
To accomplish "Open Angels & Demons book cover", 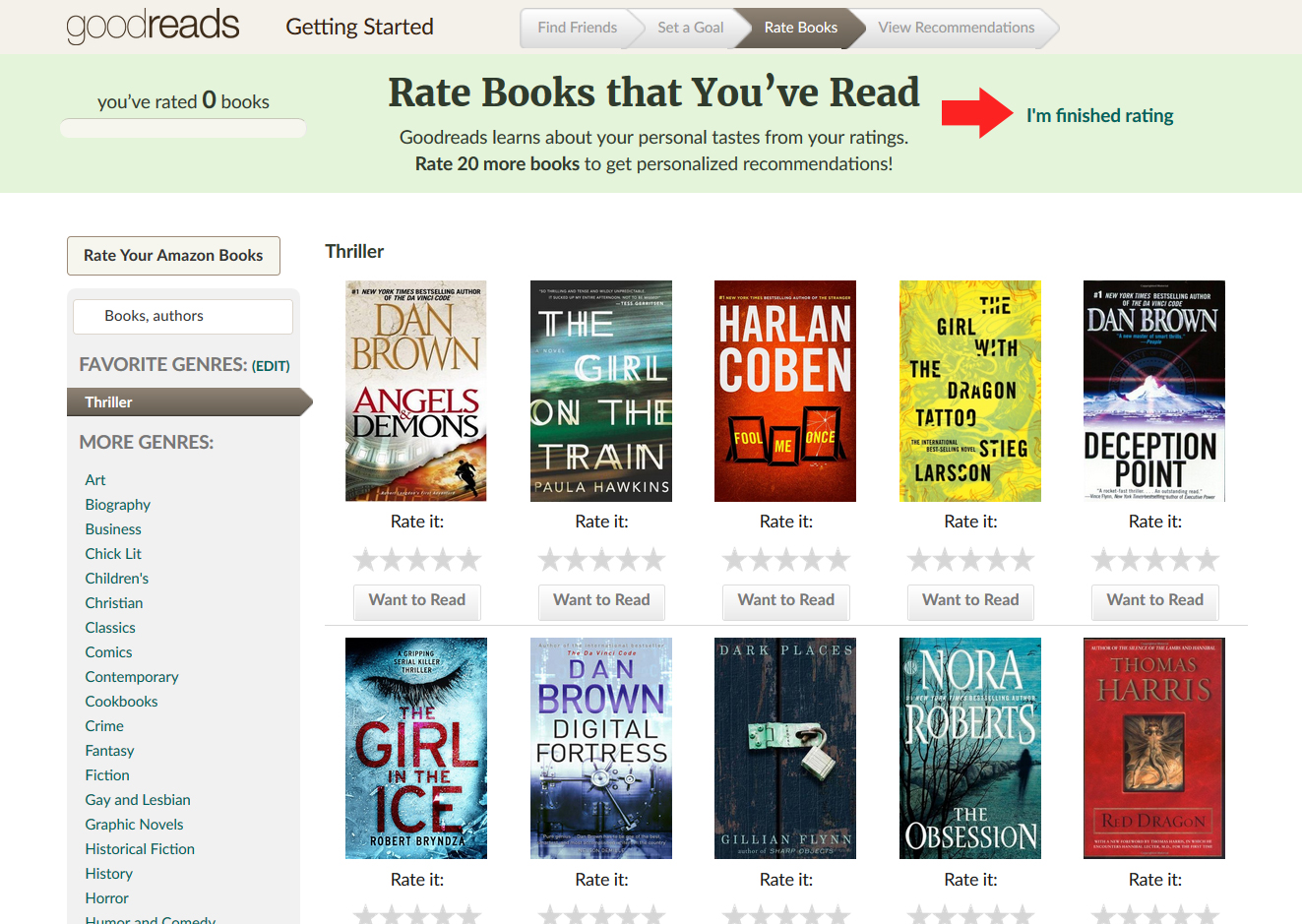I will point(416,391).
